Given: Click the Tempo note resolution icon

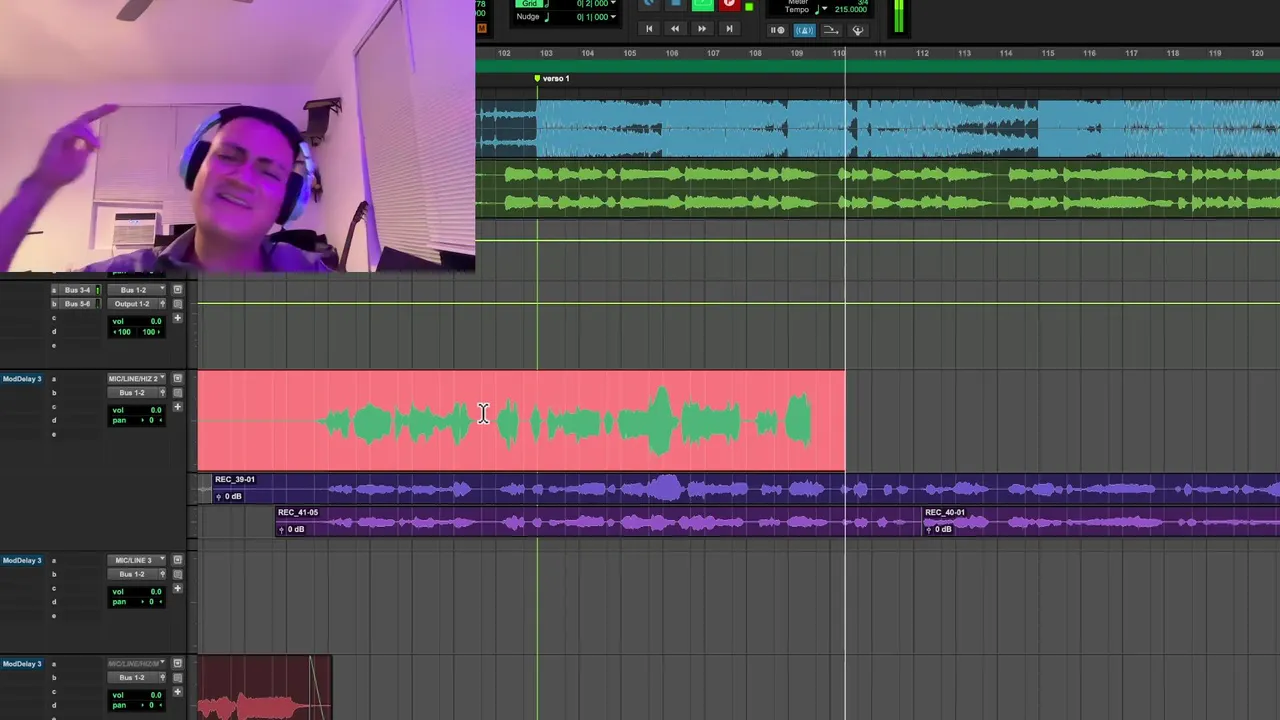Looking at the screenshot, I should tap(818, 9).
